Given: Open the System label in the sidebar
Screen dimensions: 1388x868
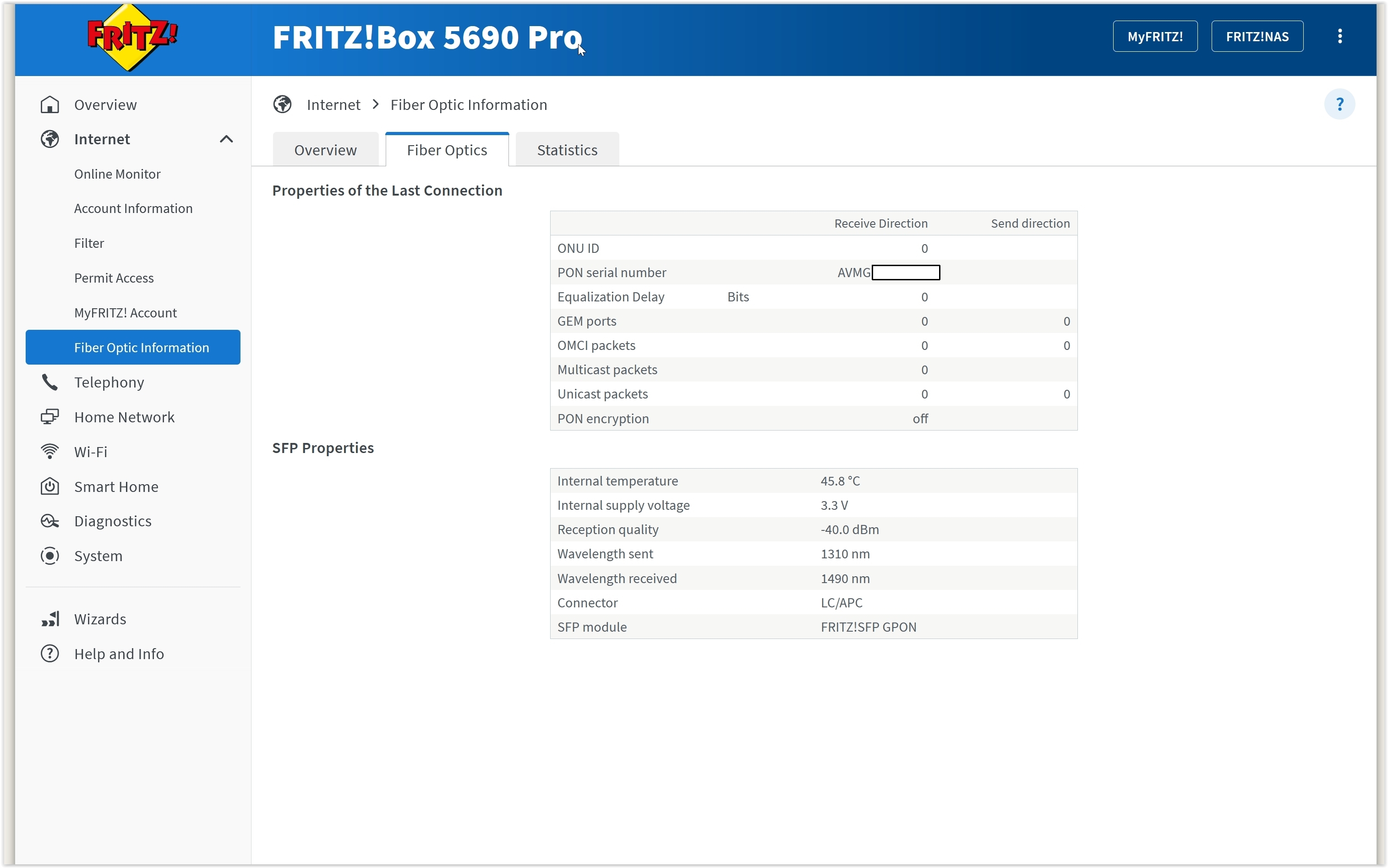Looking at the screenshot, I should (98, 556).
